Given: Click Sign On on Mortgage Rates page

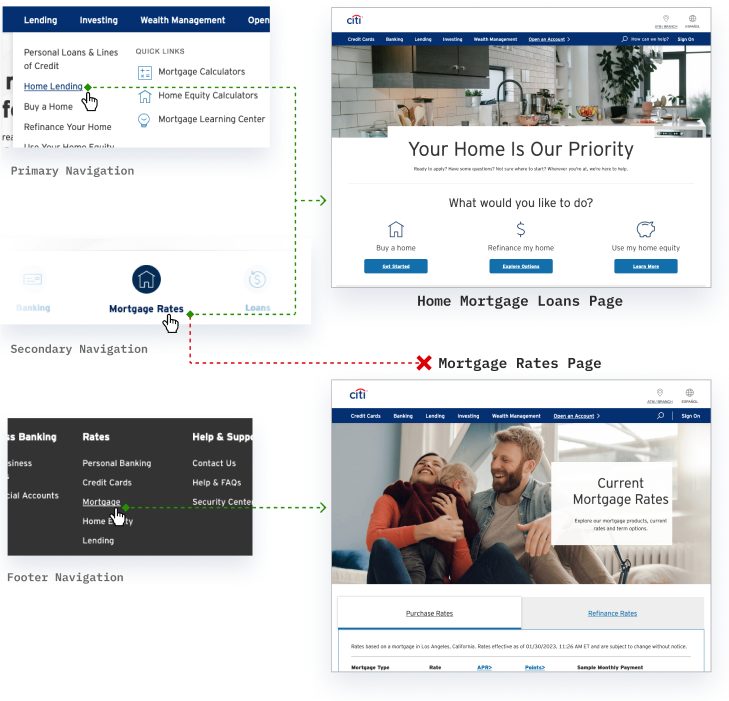Looking at the screenshot, I should pyautogui.click(x=690, y=416).
